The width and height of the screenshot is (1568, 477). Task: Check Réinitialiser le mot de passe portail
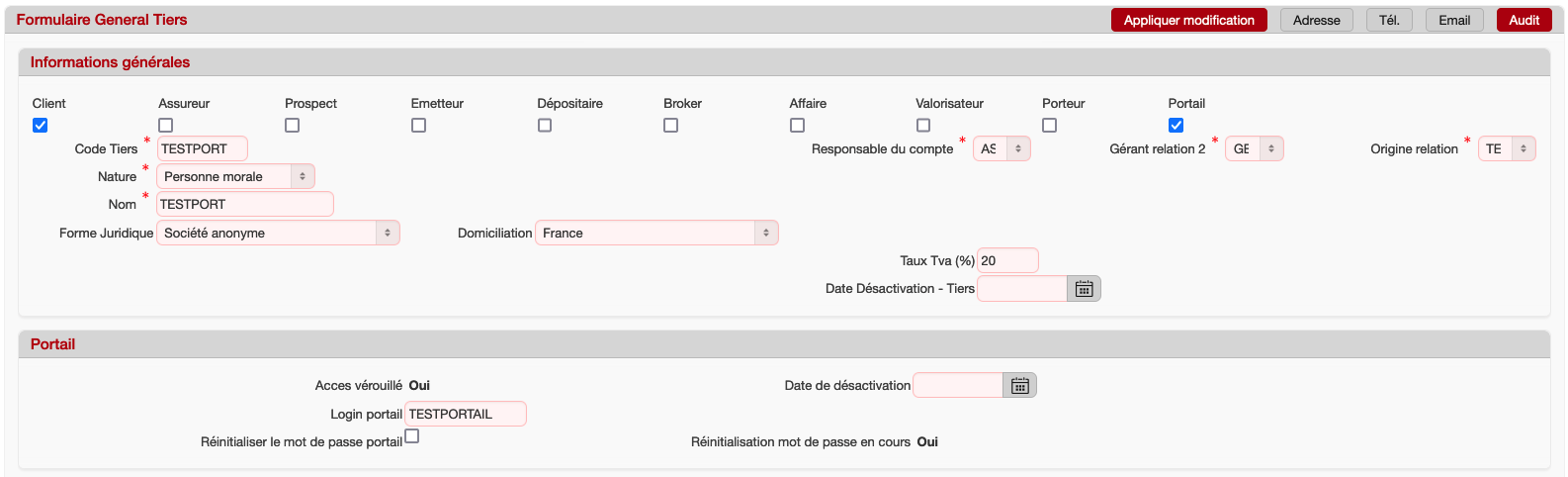click(412, 436)
